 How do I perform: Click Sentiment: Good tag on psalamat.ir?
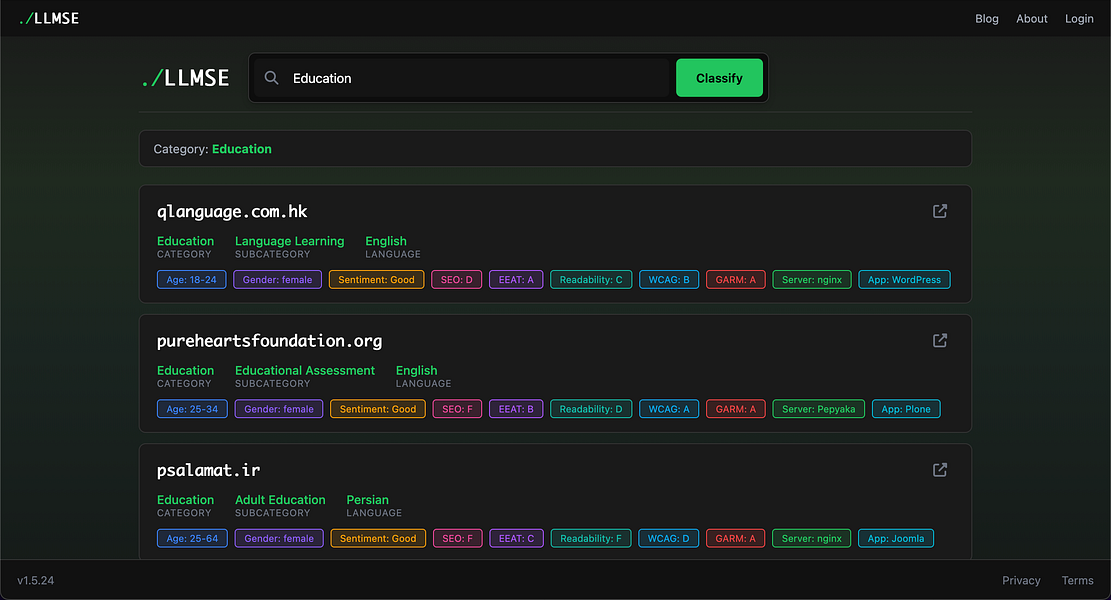click(378, 538)
